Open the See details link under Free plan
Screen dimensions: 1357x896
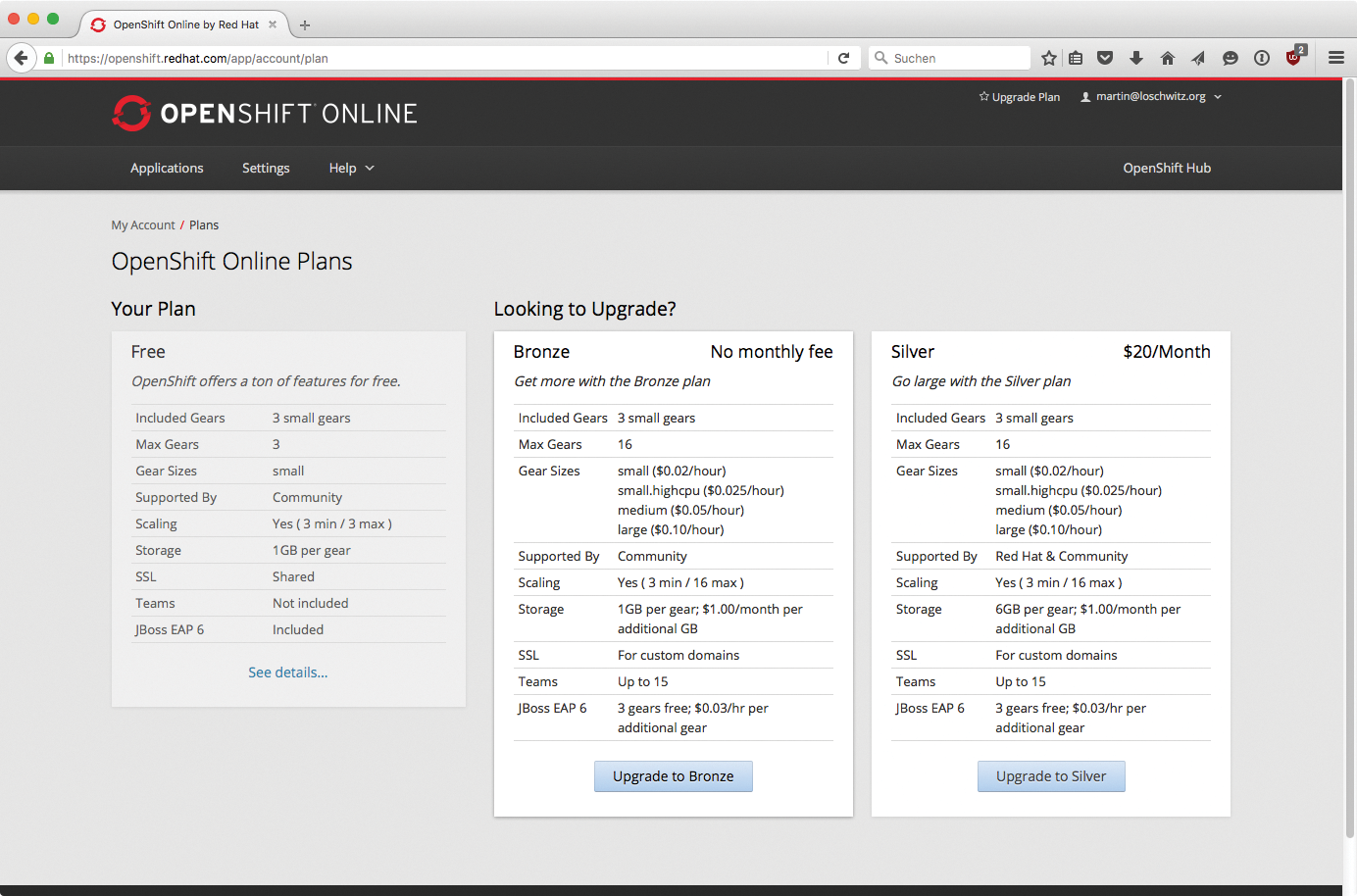click(287, 673)
